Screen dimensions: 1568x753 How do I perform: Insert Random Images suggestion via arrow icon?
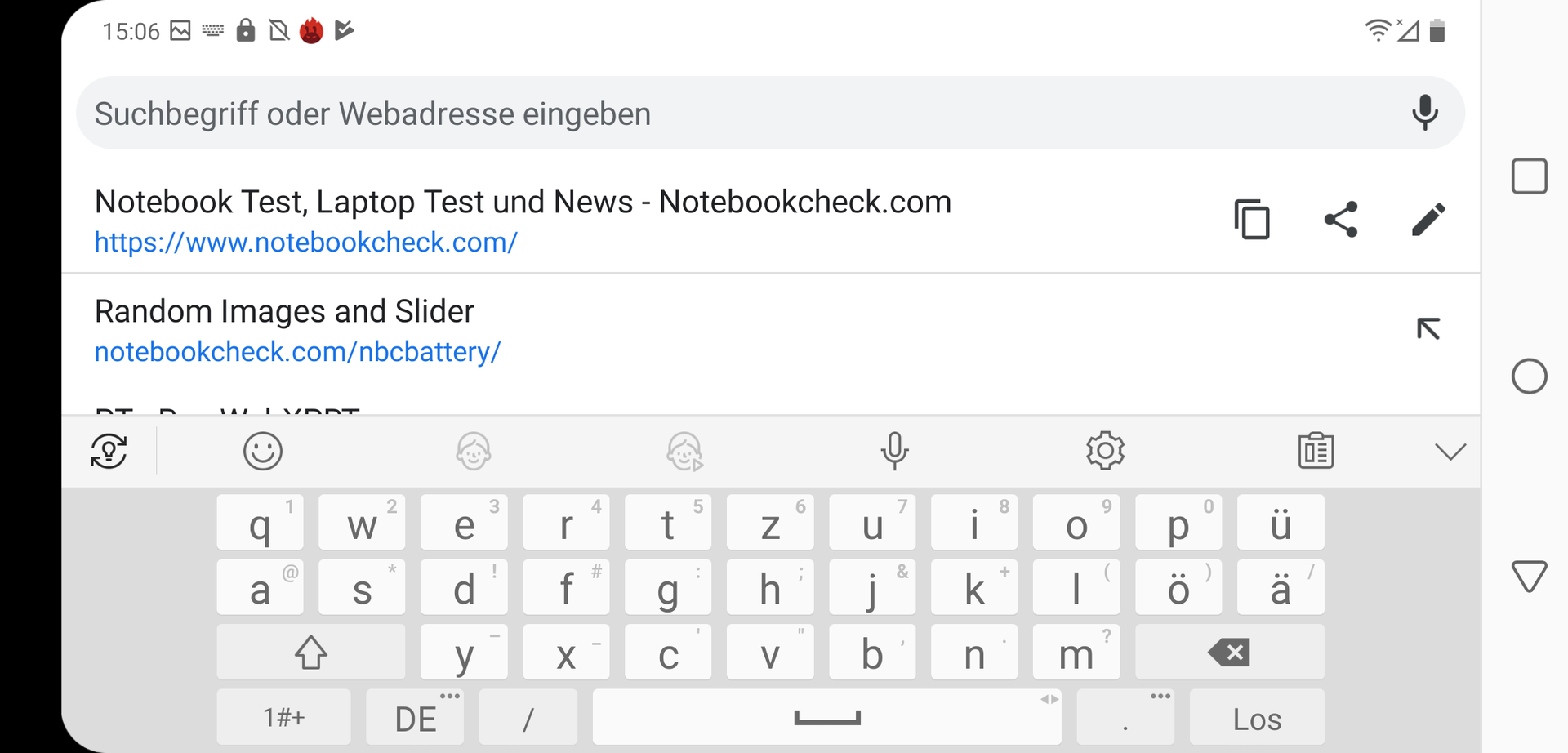(1428, 328)
